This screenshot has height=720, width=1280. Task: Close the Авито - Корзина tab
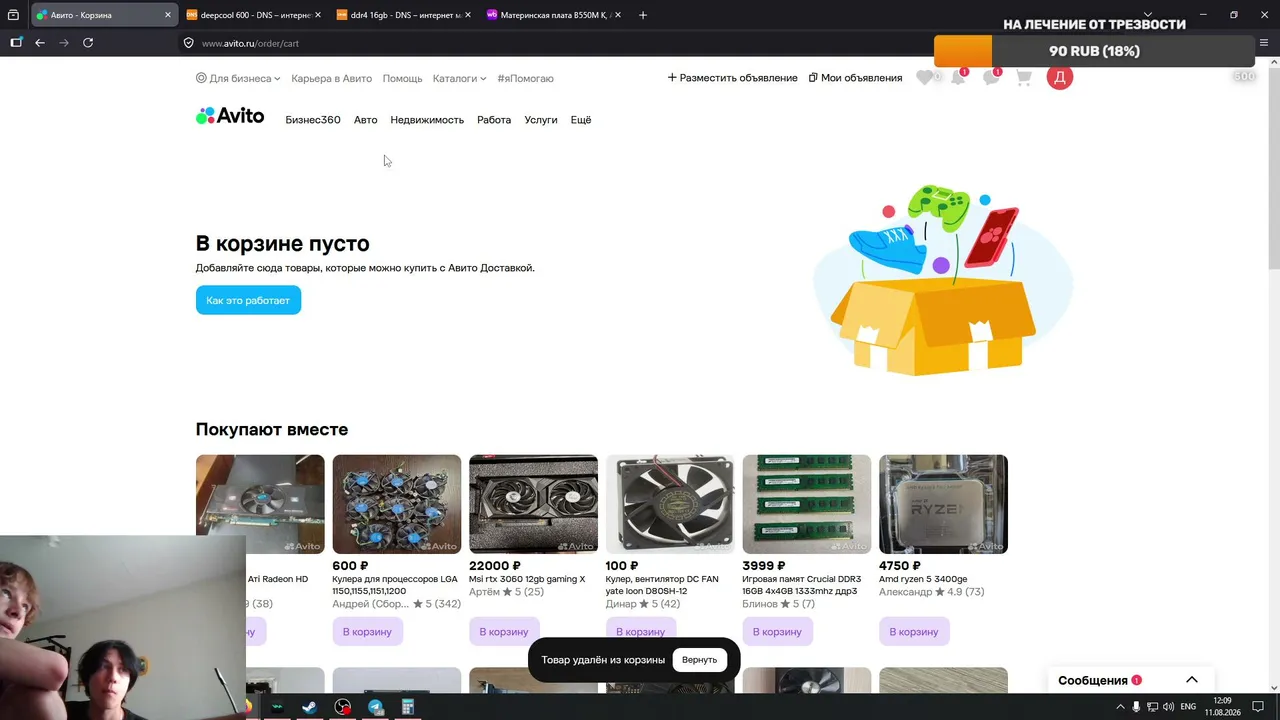(168, 15)
